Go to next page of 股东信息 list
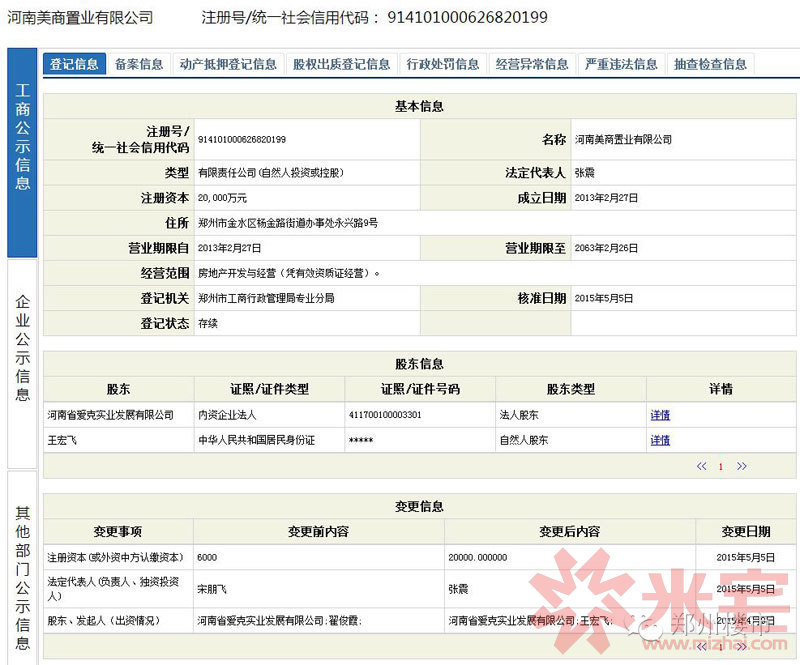This screenshot has width=800, height=665. (741, 466)
